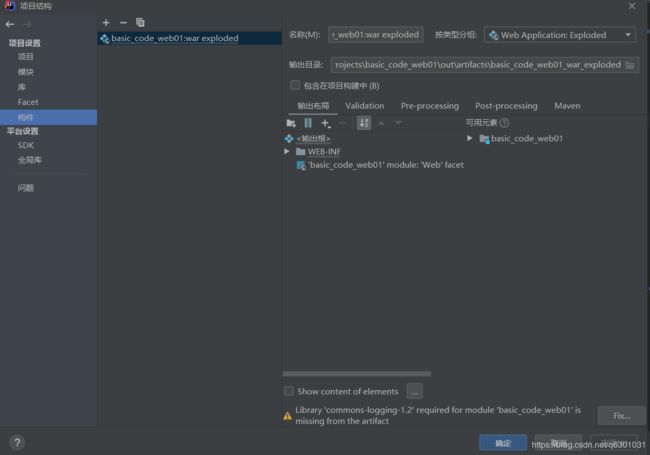The width and height of the screenshot is (650, 455).
Task: Expand the WEB-INF folder node
Action: pos(286,152)
